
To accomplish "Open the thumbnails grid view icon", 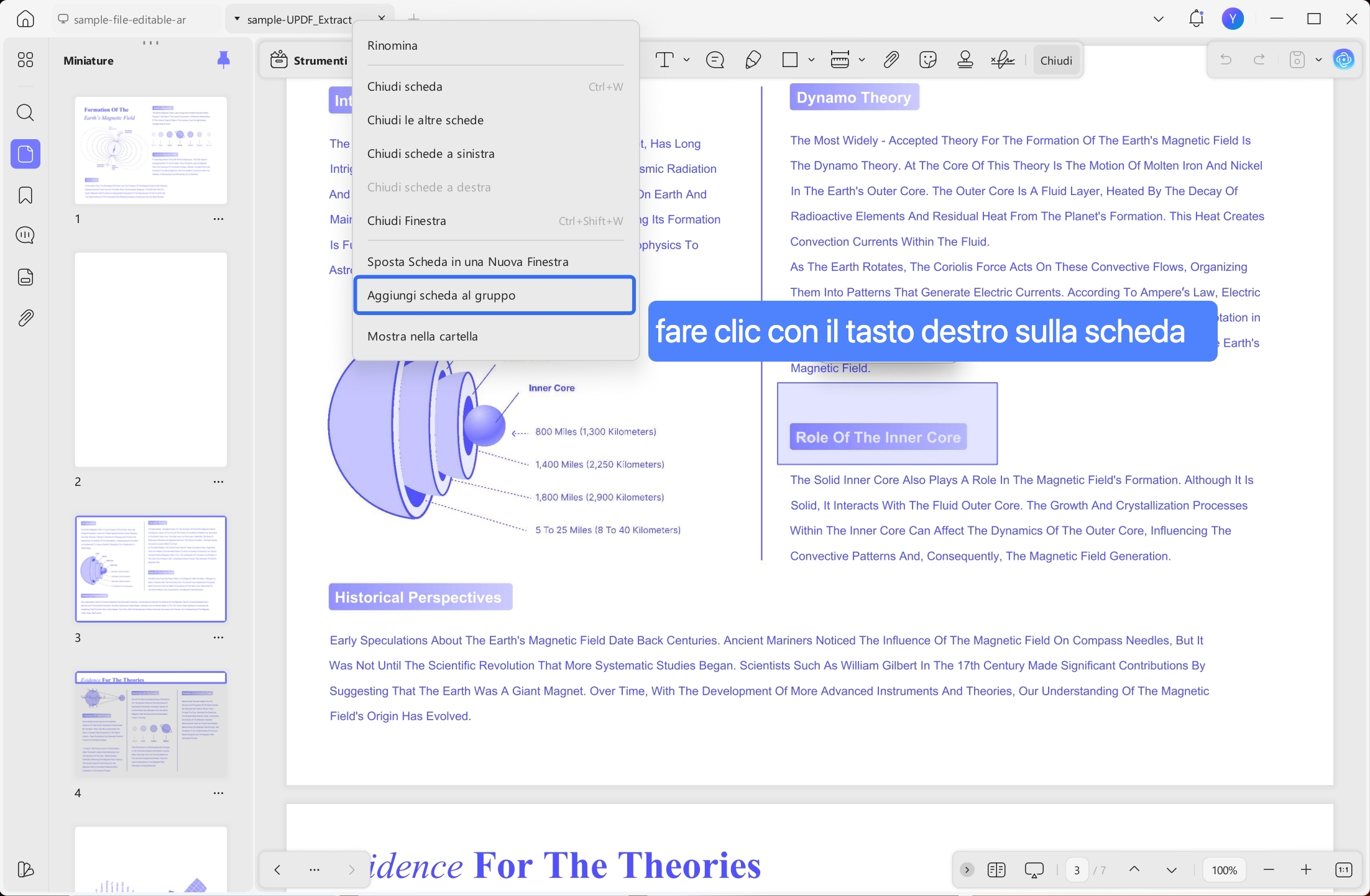I will [25, 60].
